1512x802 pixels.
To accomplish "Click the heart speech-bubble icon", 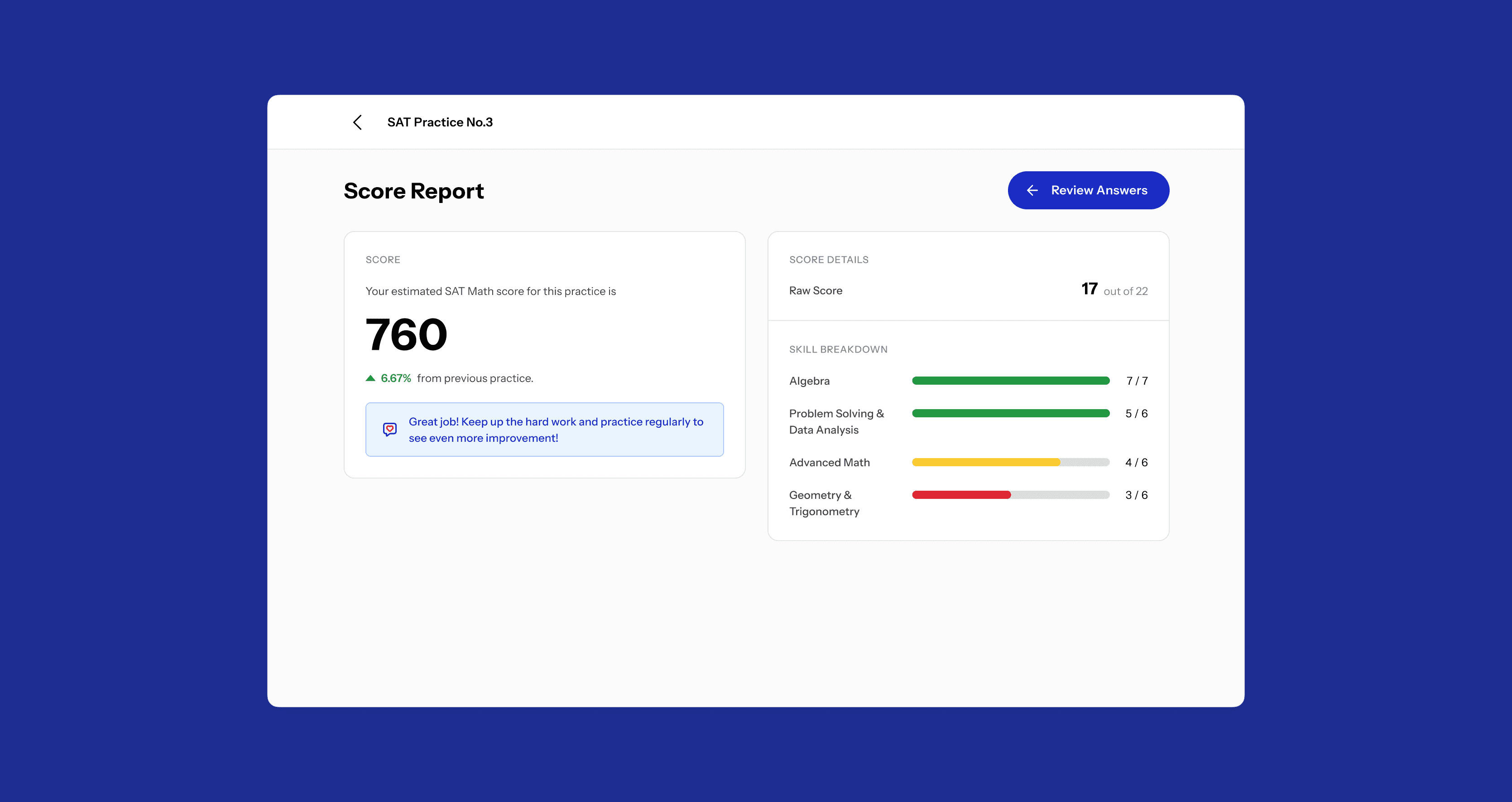I will click(390, 430).
